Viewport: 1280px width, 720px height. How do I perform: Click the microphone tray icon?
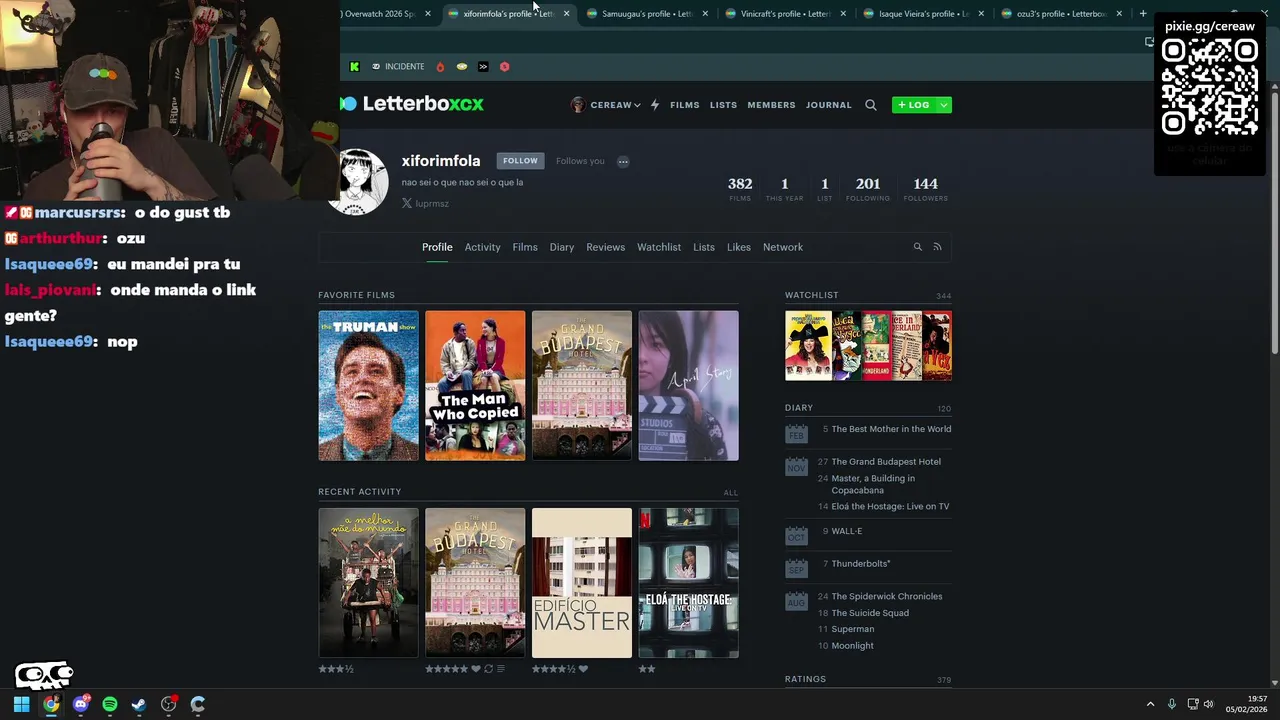[1172, 704]
